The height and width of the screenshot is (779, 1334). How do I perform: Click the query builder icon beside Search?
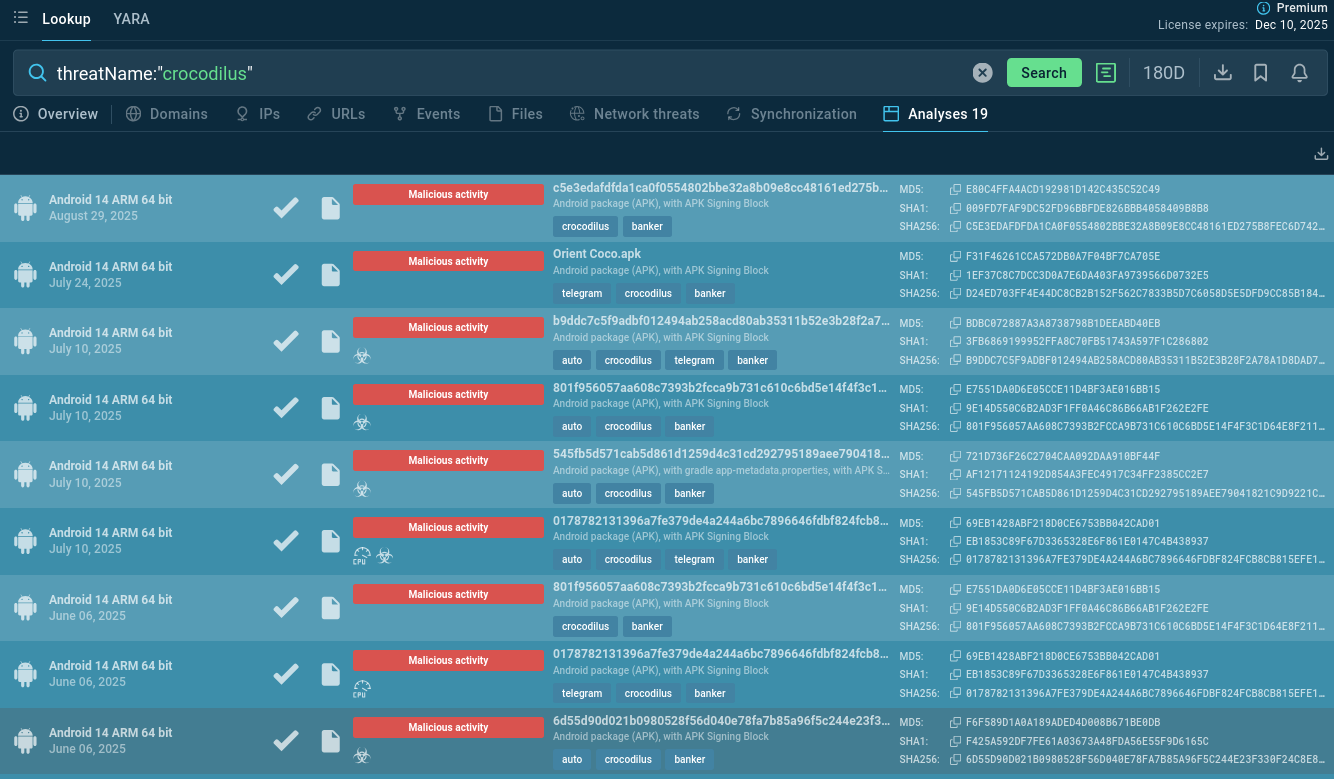pos(1105,73)
